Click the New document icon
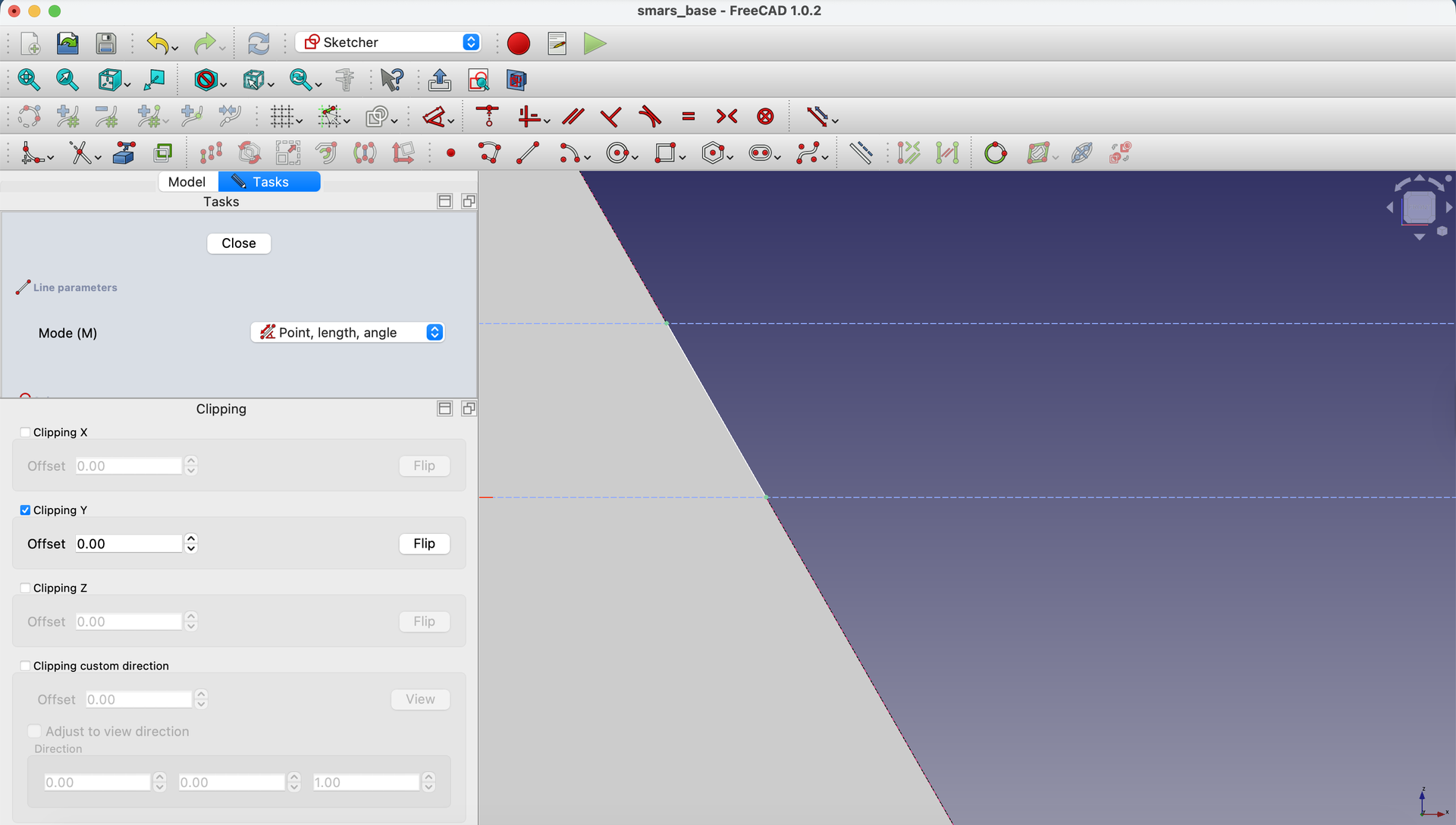 pos(30,43)
